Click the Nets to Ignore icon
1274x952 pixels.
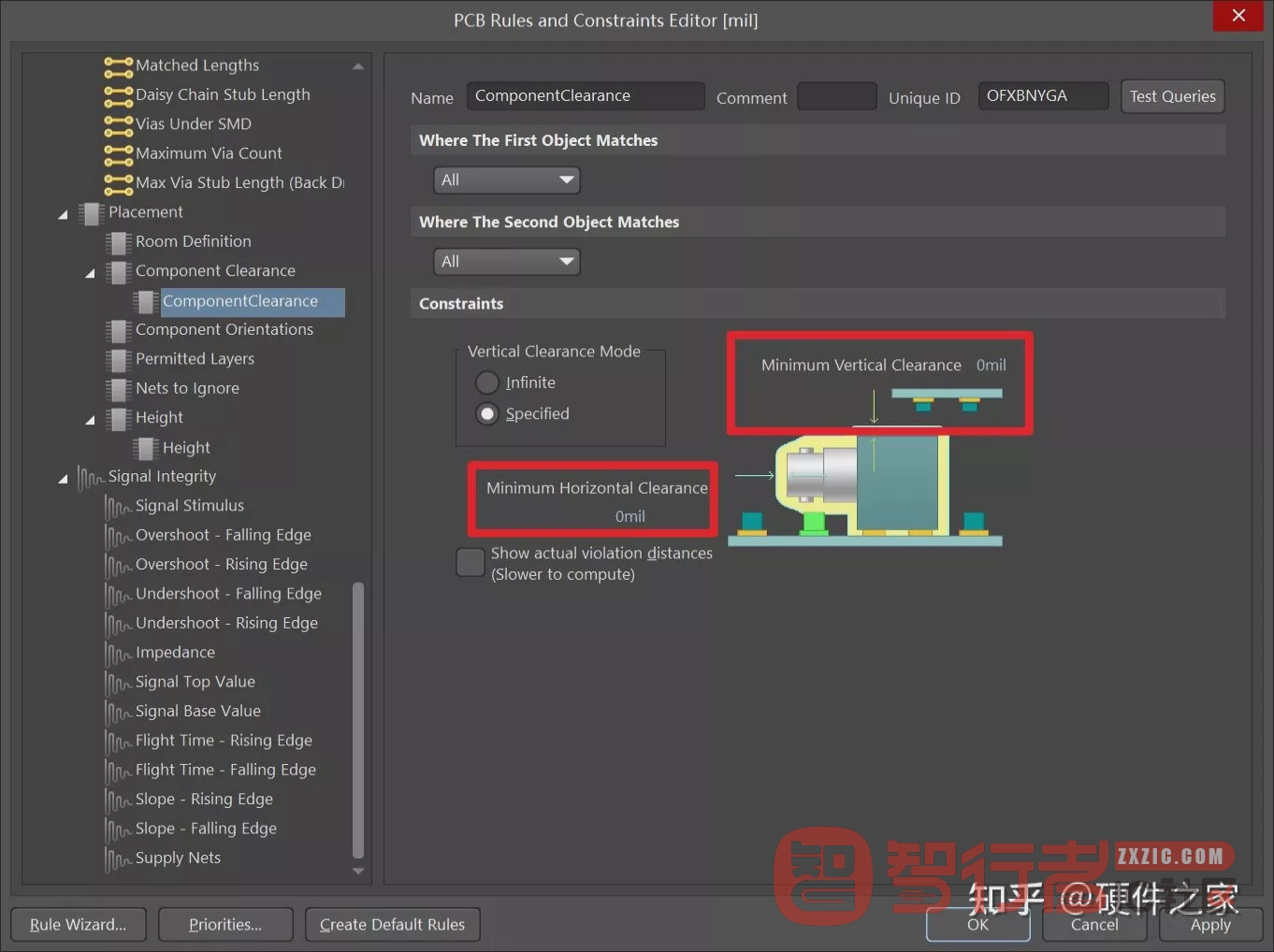[x=118, y=389]
